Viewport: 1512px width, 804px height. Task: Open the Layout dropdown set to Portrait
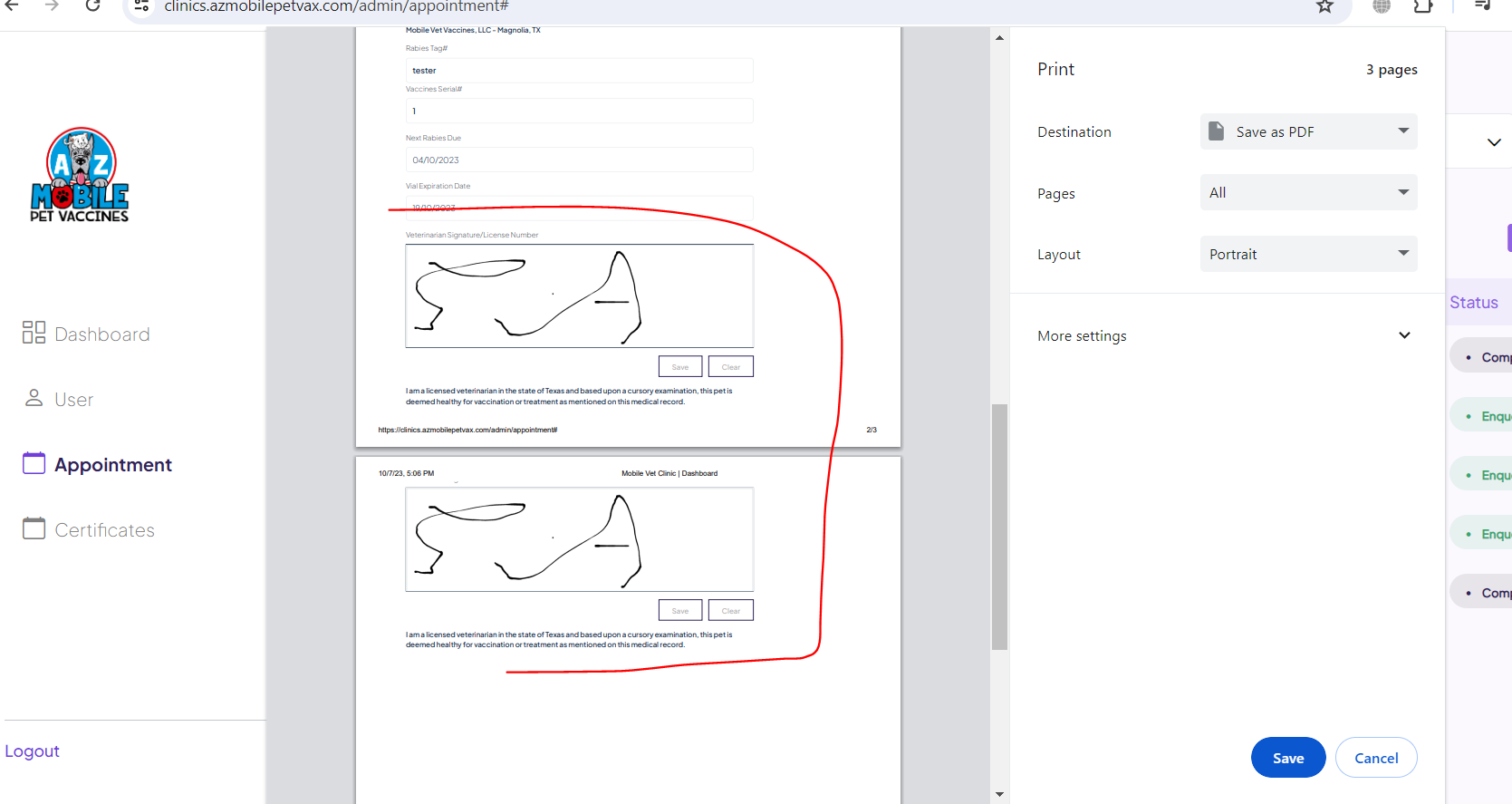pos(1308,254)
